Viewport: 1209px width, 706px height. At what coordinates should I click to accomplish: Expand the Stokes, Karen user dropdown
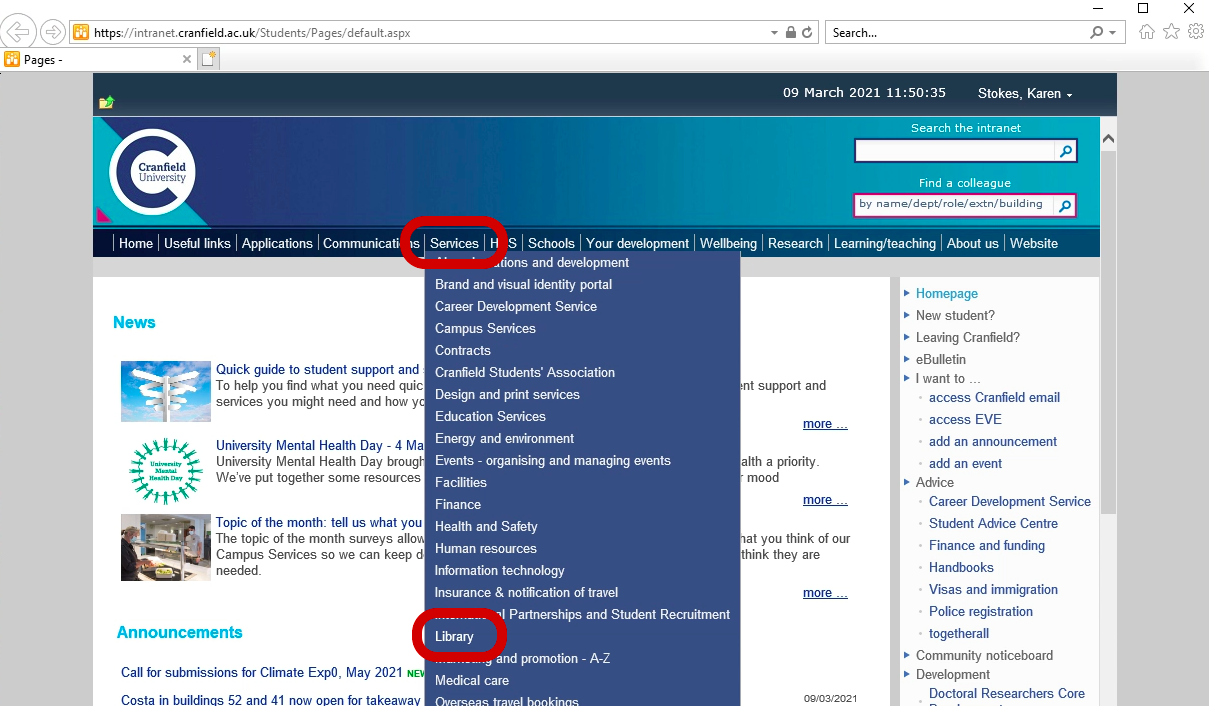(x=1024, y=93)
